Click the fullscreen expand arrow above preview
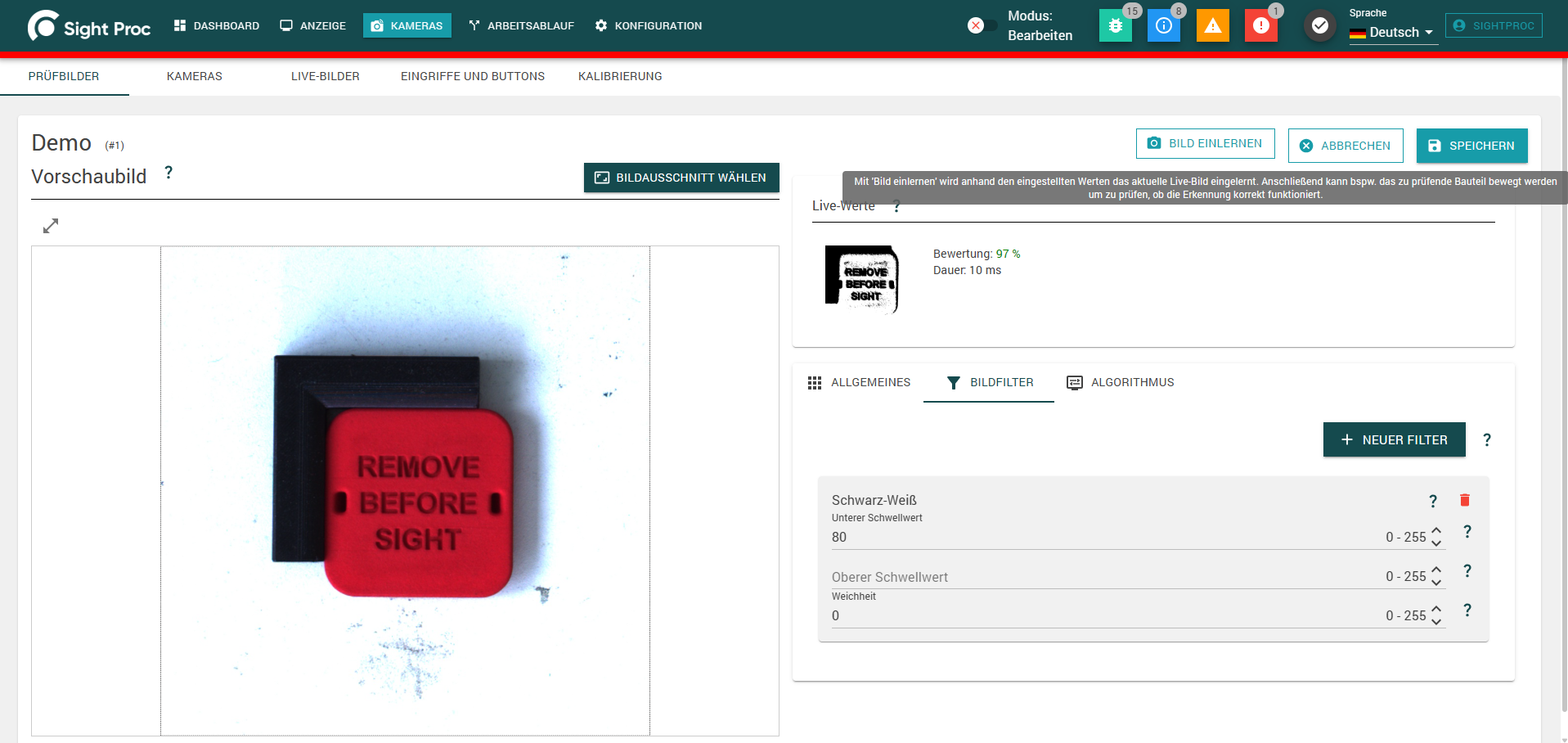The height and width of the screenshot is (743, 1568). coord(51,226)
